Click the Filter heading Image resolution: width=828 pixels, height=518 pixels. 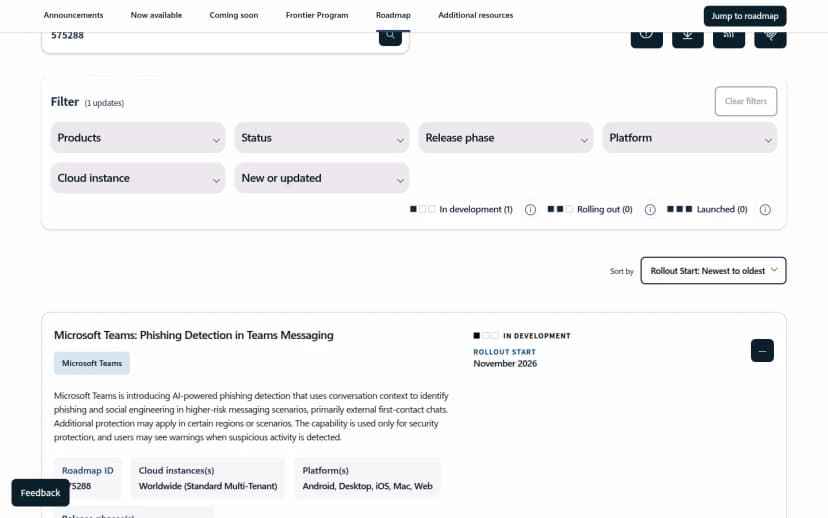tap(65, 101)
